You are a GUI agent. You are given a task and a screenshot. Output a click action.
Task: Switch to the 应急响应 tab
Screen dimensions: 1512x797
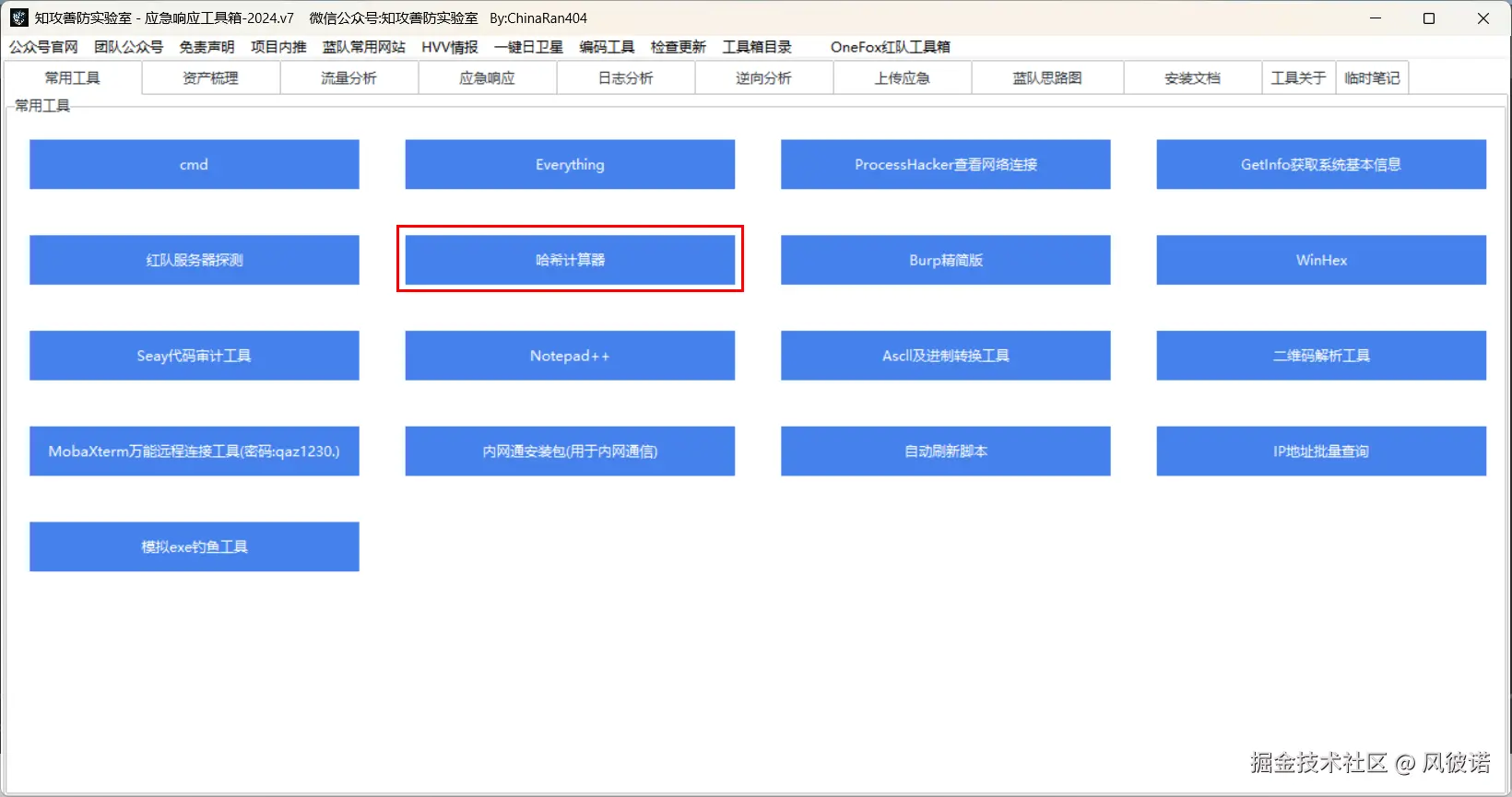pos(488,78)
